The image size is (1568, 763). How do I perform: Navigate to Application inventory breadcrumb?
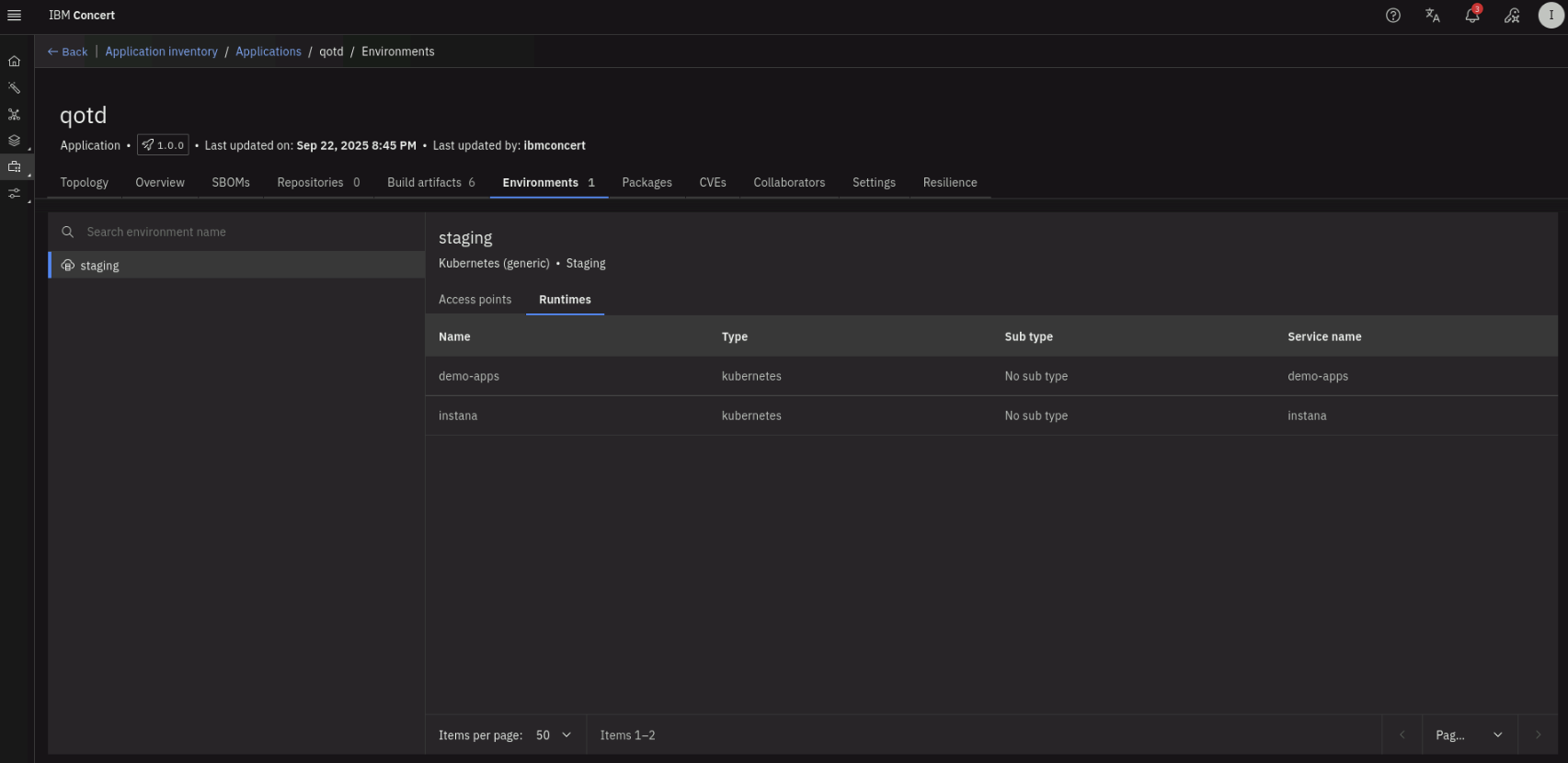161,52
